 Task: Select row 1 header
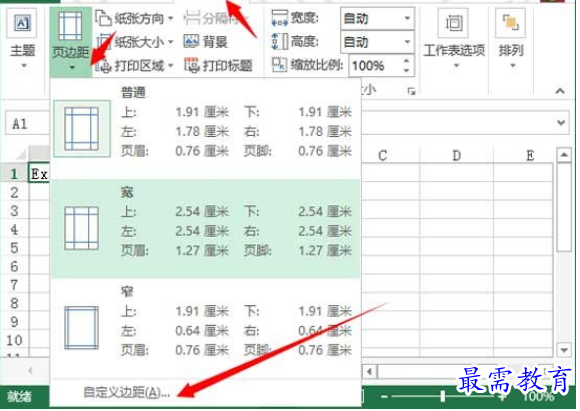pyautogui.click(x=14, y=173)
